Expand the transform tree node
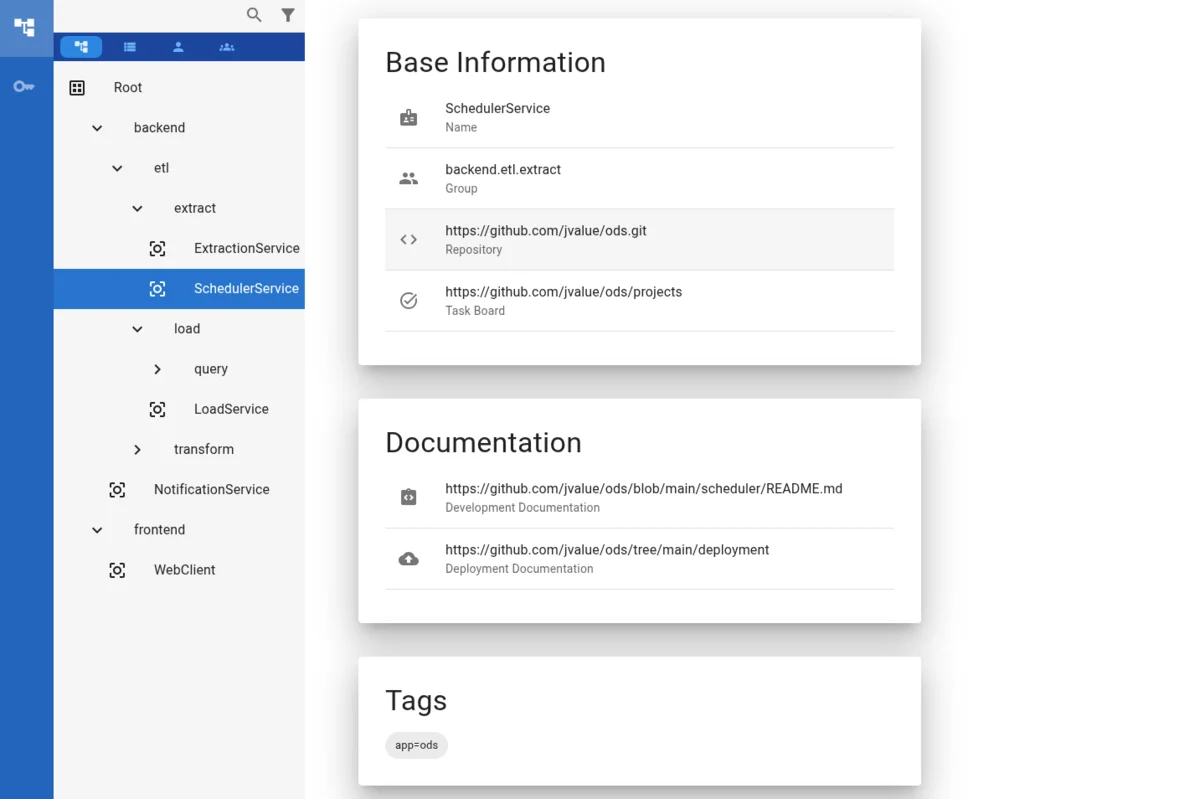This screenshot has width=1200, height=799. point(137,449)
